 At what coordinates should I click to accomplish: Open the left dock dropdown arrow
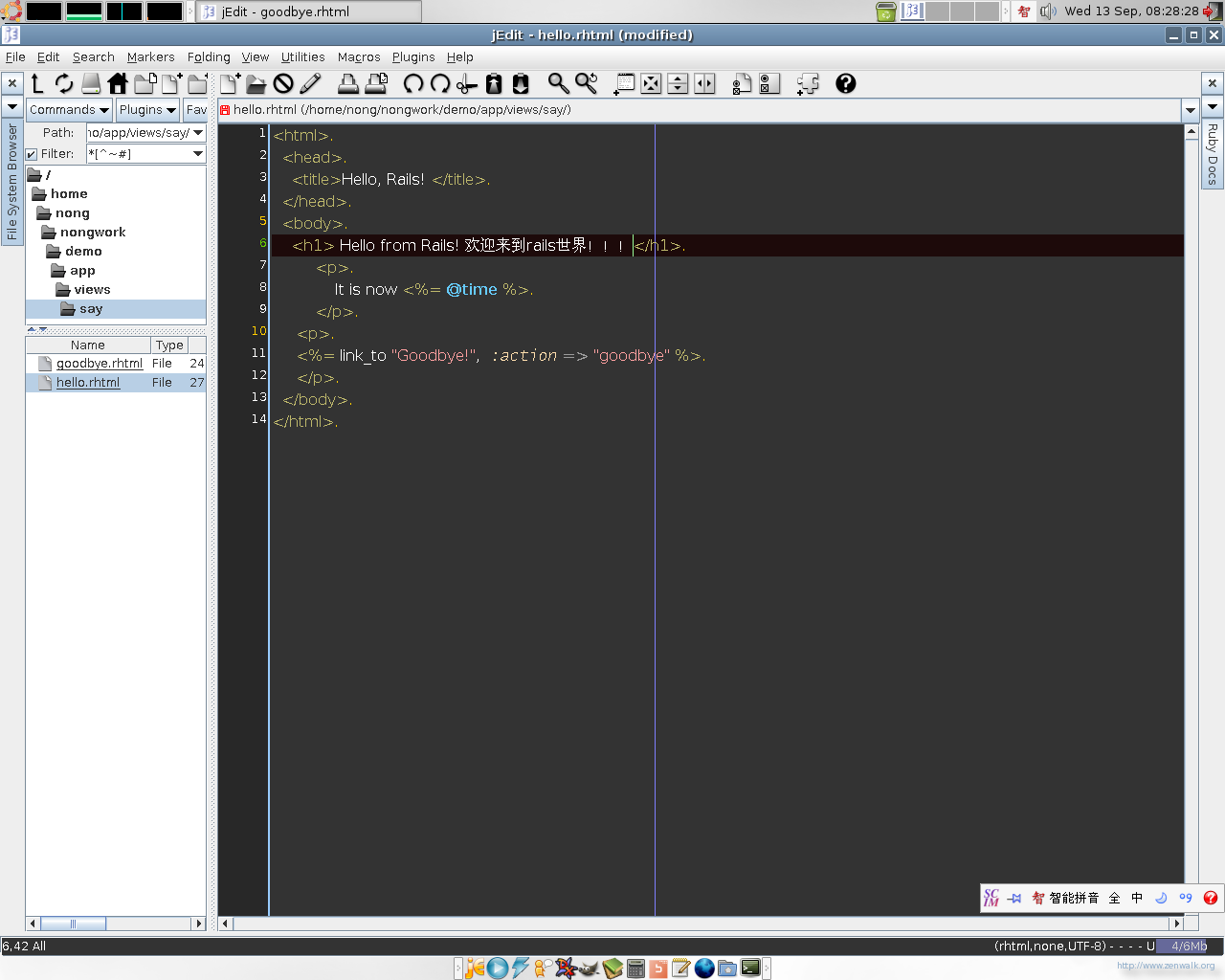[x=12, y=107]
